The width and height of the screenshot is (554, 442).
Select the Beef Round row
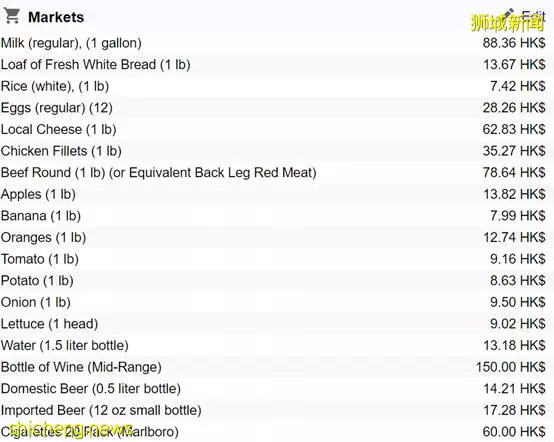click(277, 172)
